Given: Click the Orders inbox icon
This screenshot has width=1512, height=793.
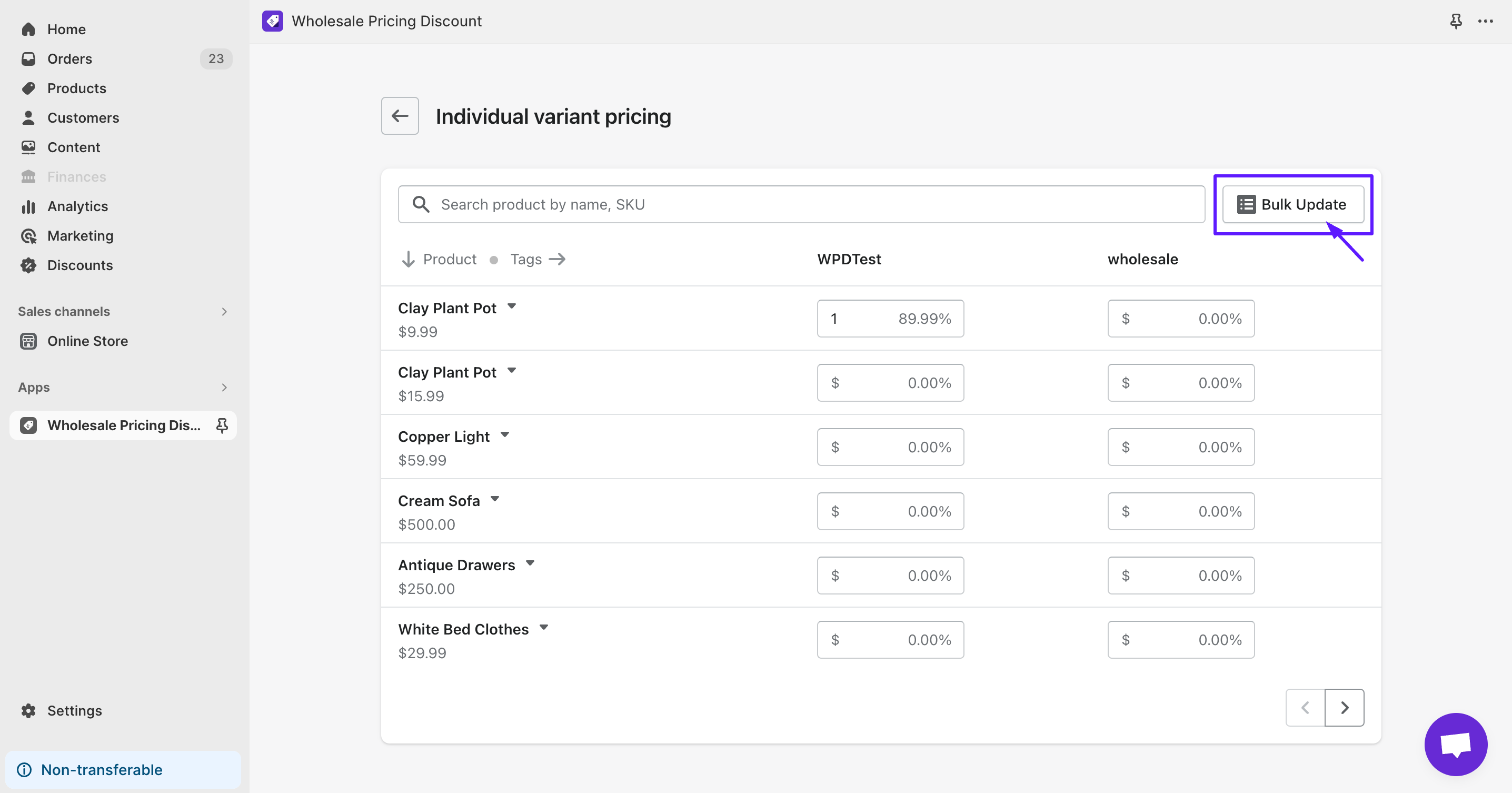Looking at the screenshot, I should tap(28, 58).
